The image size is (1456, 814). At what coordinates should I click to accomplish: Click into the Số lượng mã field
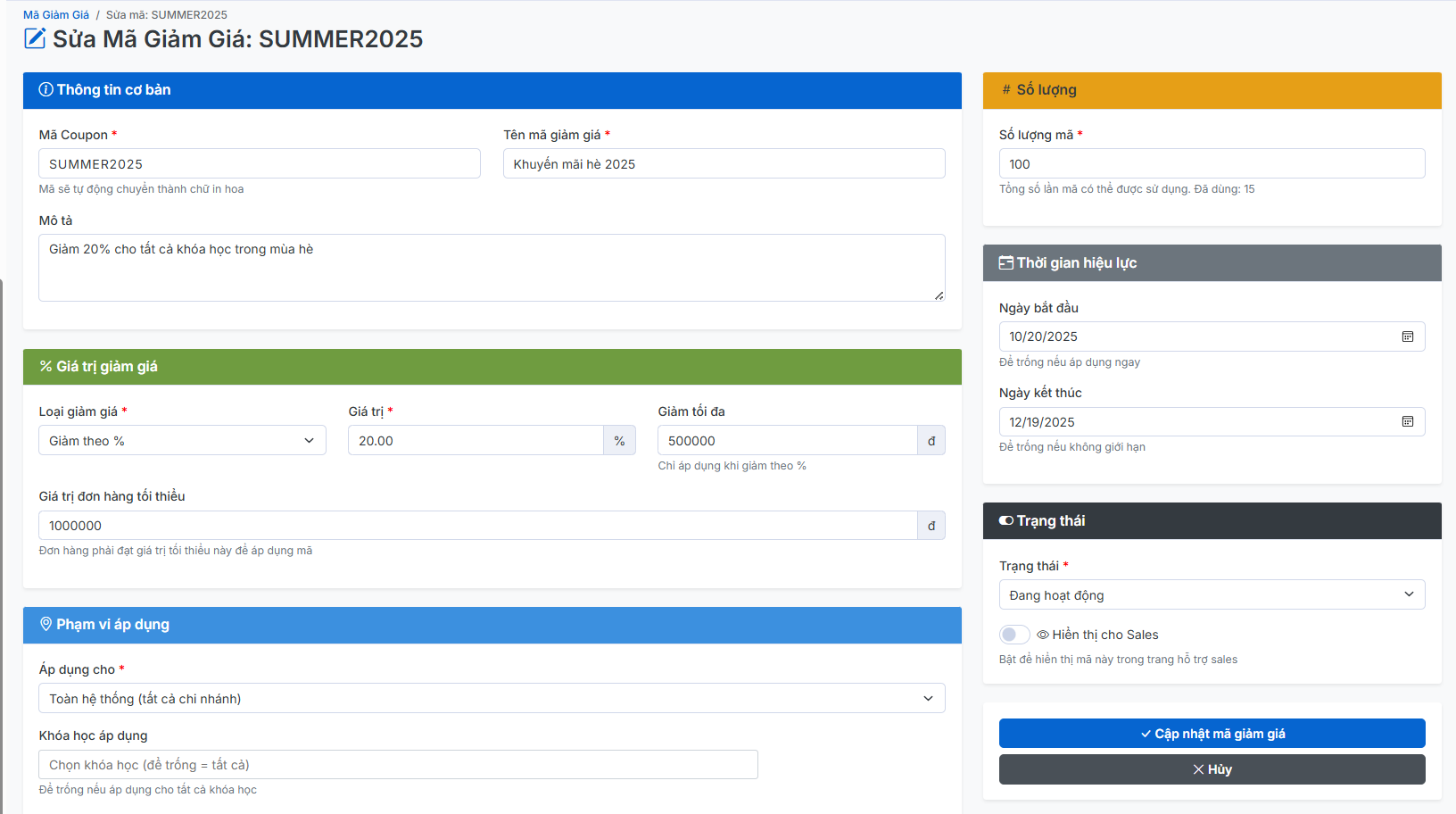pos(1211,164)
